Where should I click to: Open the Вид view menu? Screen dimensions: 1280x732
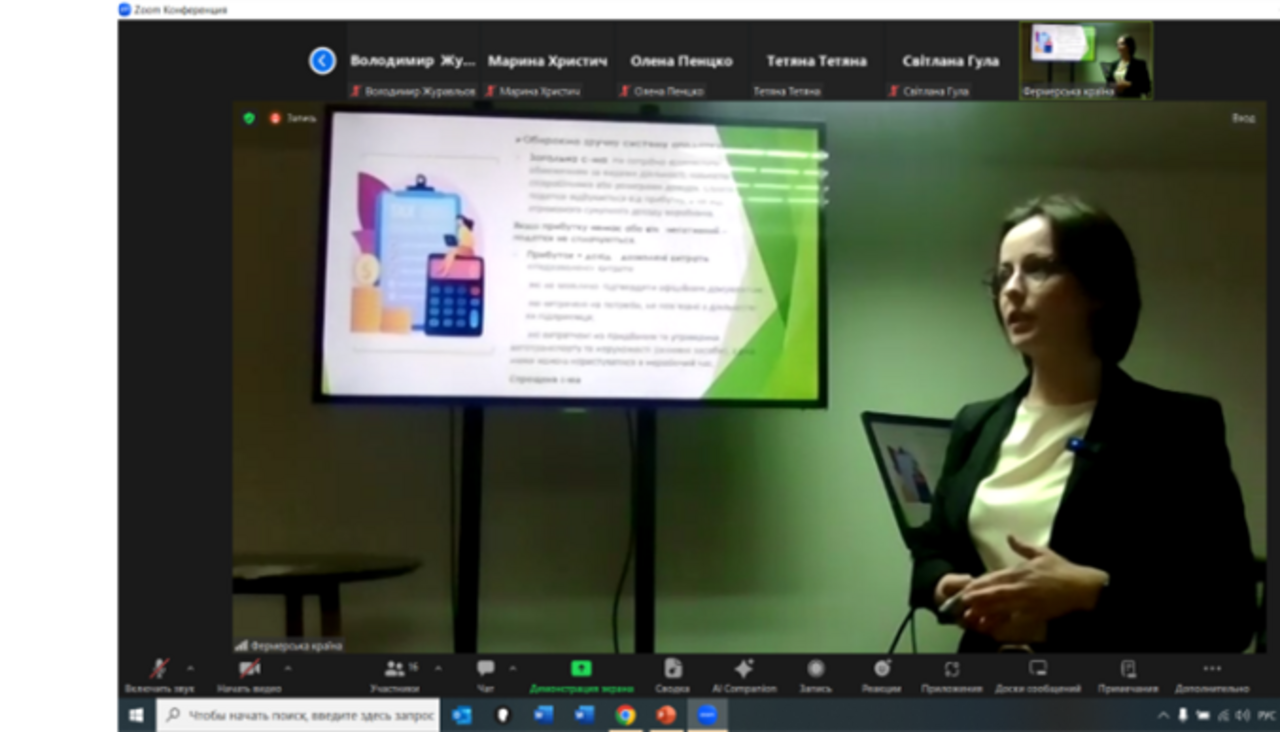pyautogui.click(x=1242, y=118)
